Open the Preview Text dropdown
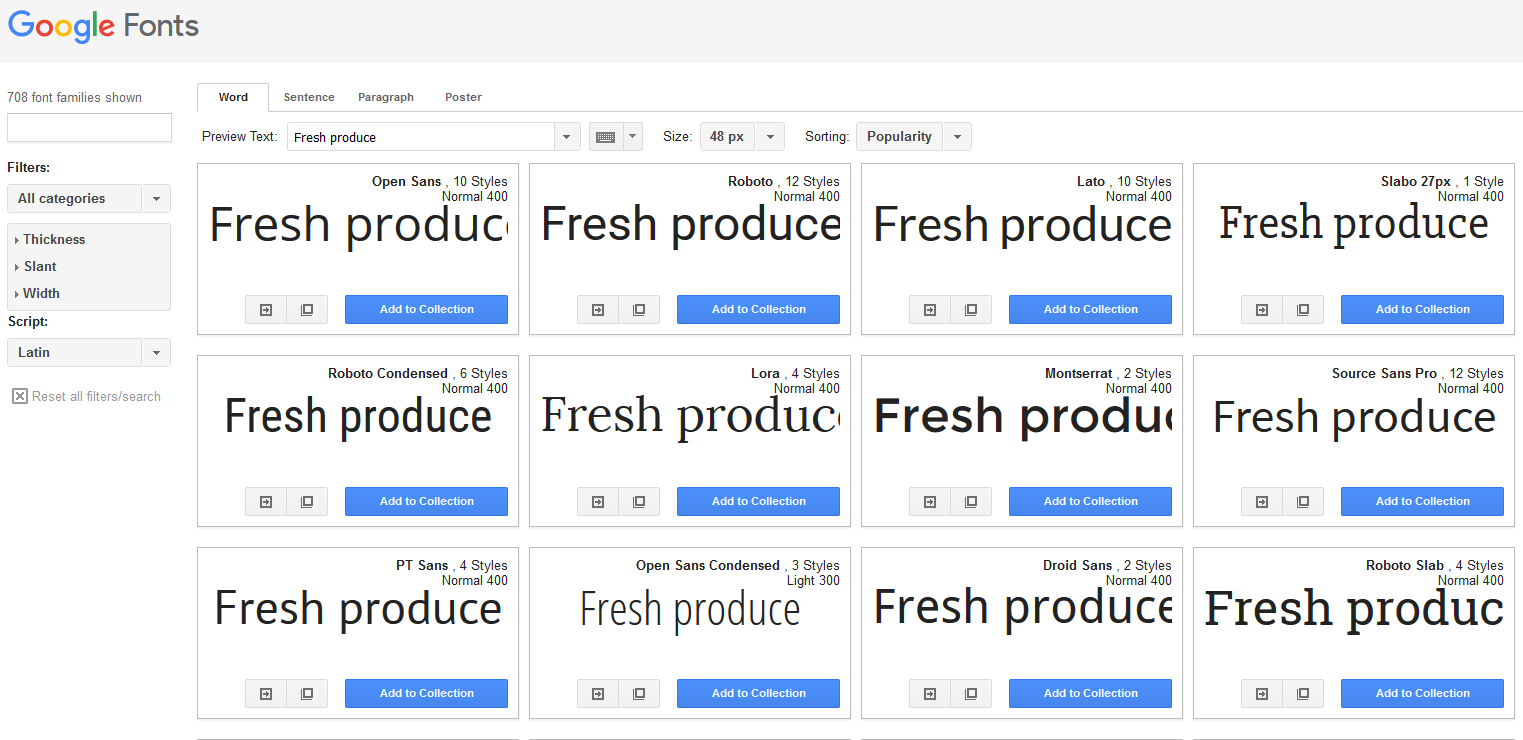The width and height of the screenshot is (1523, 740). 566,136
